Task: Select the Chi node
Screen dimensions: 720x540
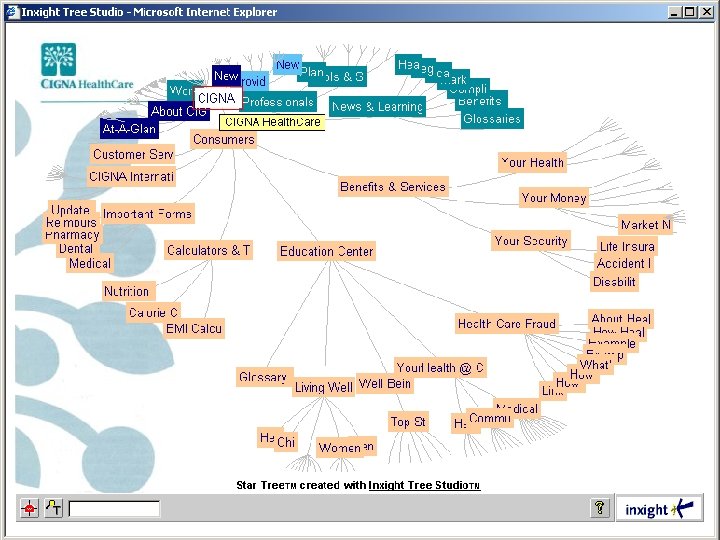Action: pyautogui.click(x=286, y=442)
